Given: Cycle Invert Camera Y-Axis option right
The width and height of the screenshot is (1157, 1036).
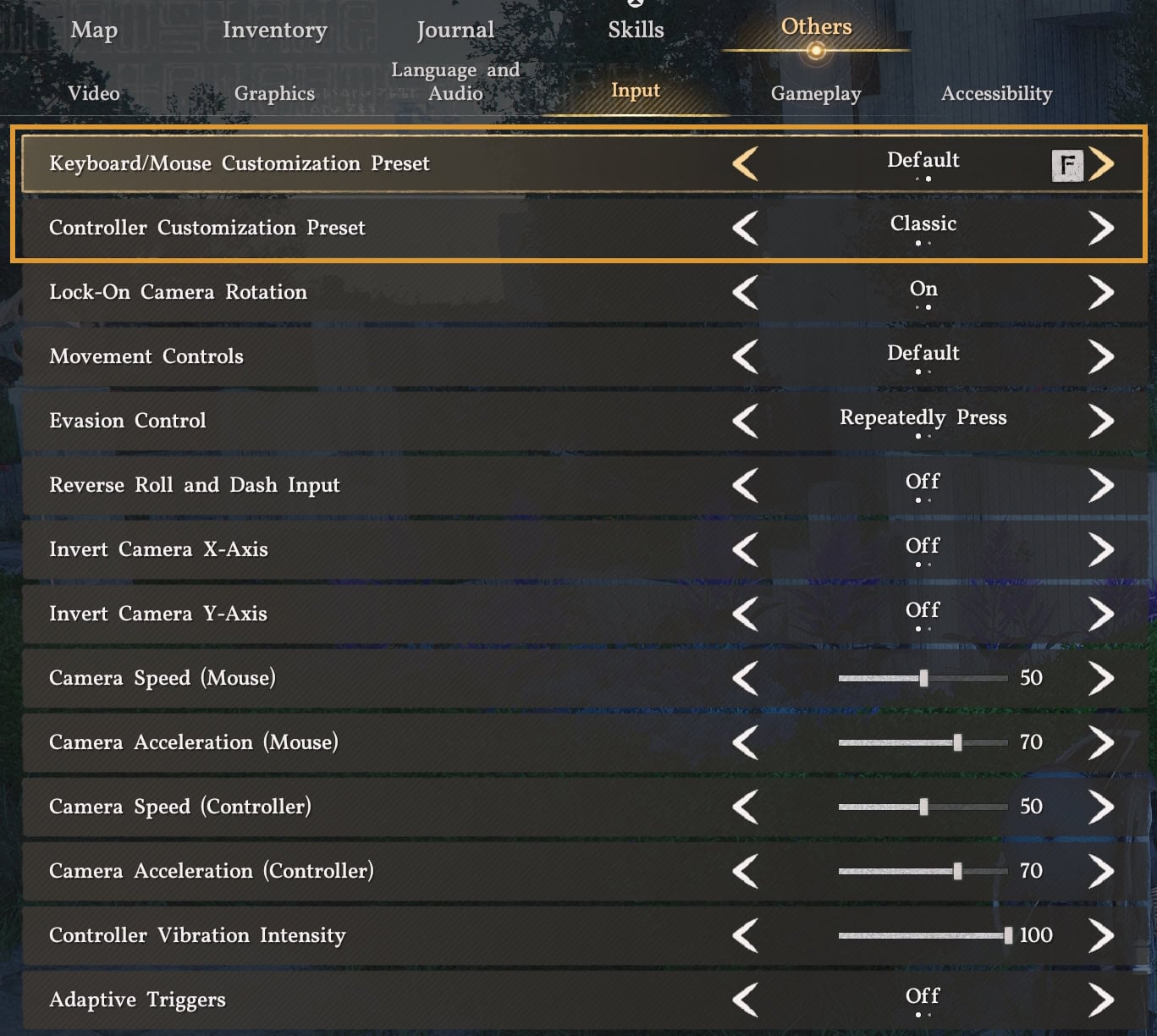Looking at the screenshot, I should tap(1101, 614).
